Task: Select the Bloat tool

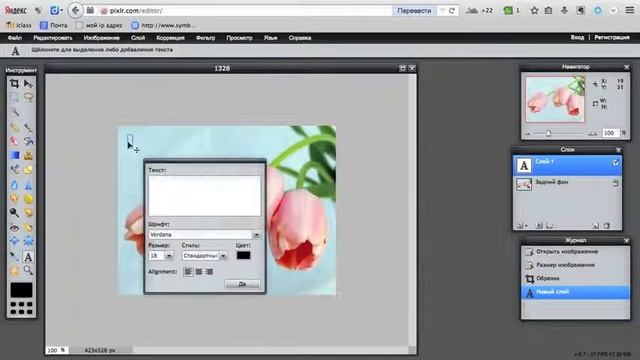Action: pyautogui.click(x=14, y=241)
